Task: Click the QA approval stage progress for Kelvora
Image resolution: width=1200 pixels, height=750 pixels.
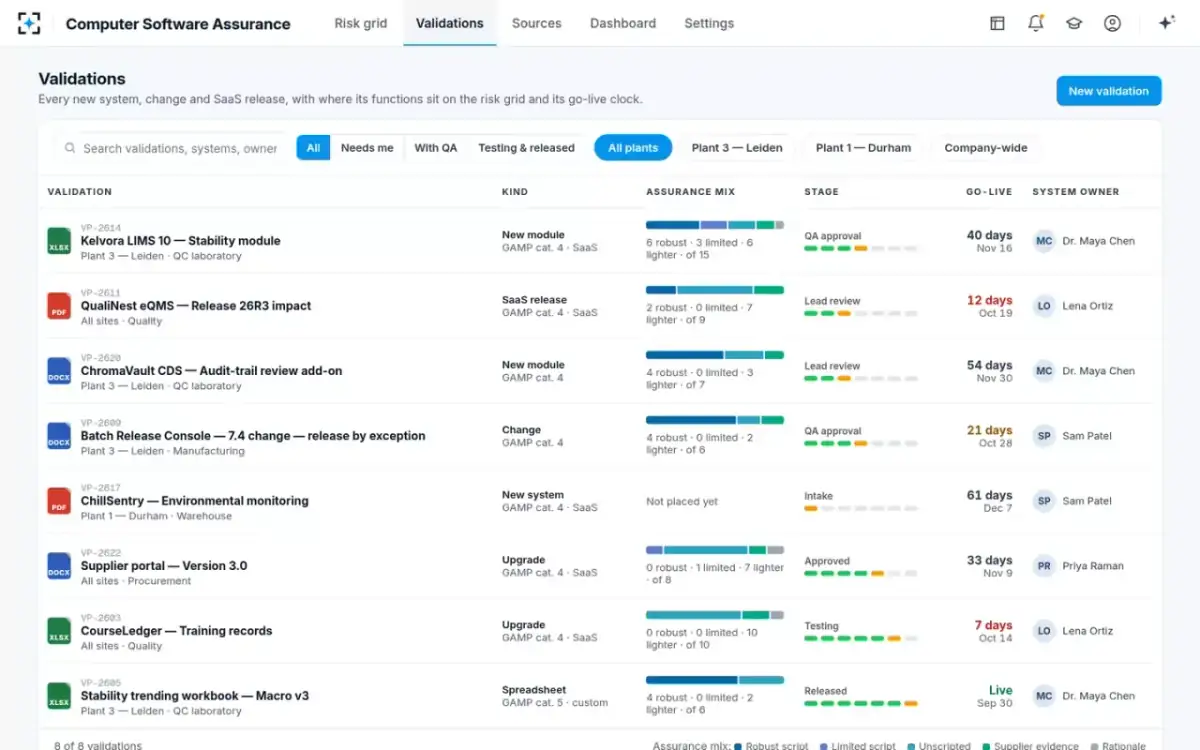Action: click(x=860, y=248)
